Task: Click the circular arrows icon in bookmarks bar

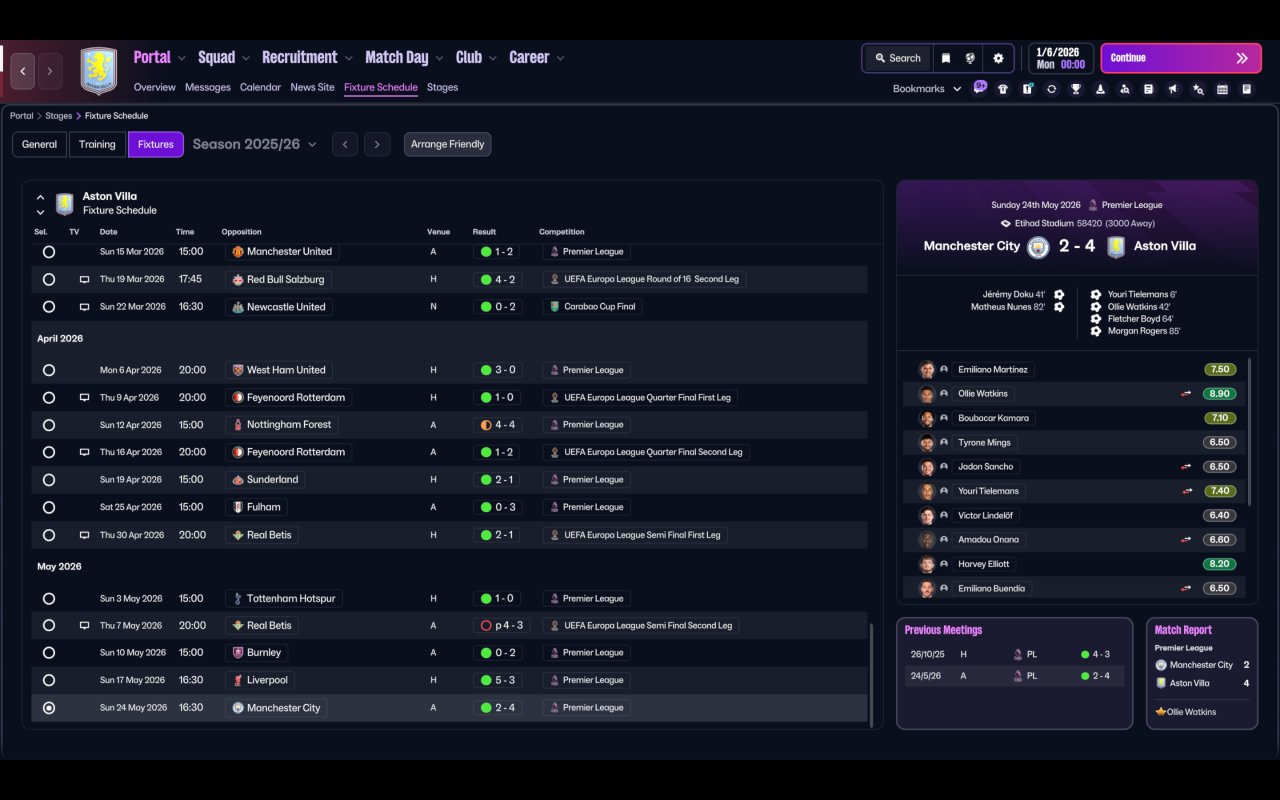Action: click(x=1051, y=89)
